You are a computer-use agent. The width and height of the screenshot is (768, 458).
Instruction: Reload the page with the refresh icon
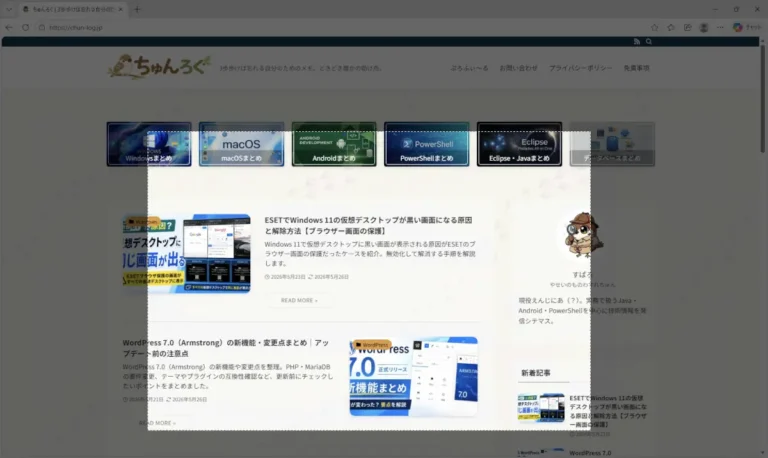pyautogui.click(x=25, y=27)
